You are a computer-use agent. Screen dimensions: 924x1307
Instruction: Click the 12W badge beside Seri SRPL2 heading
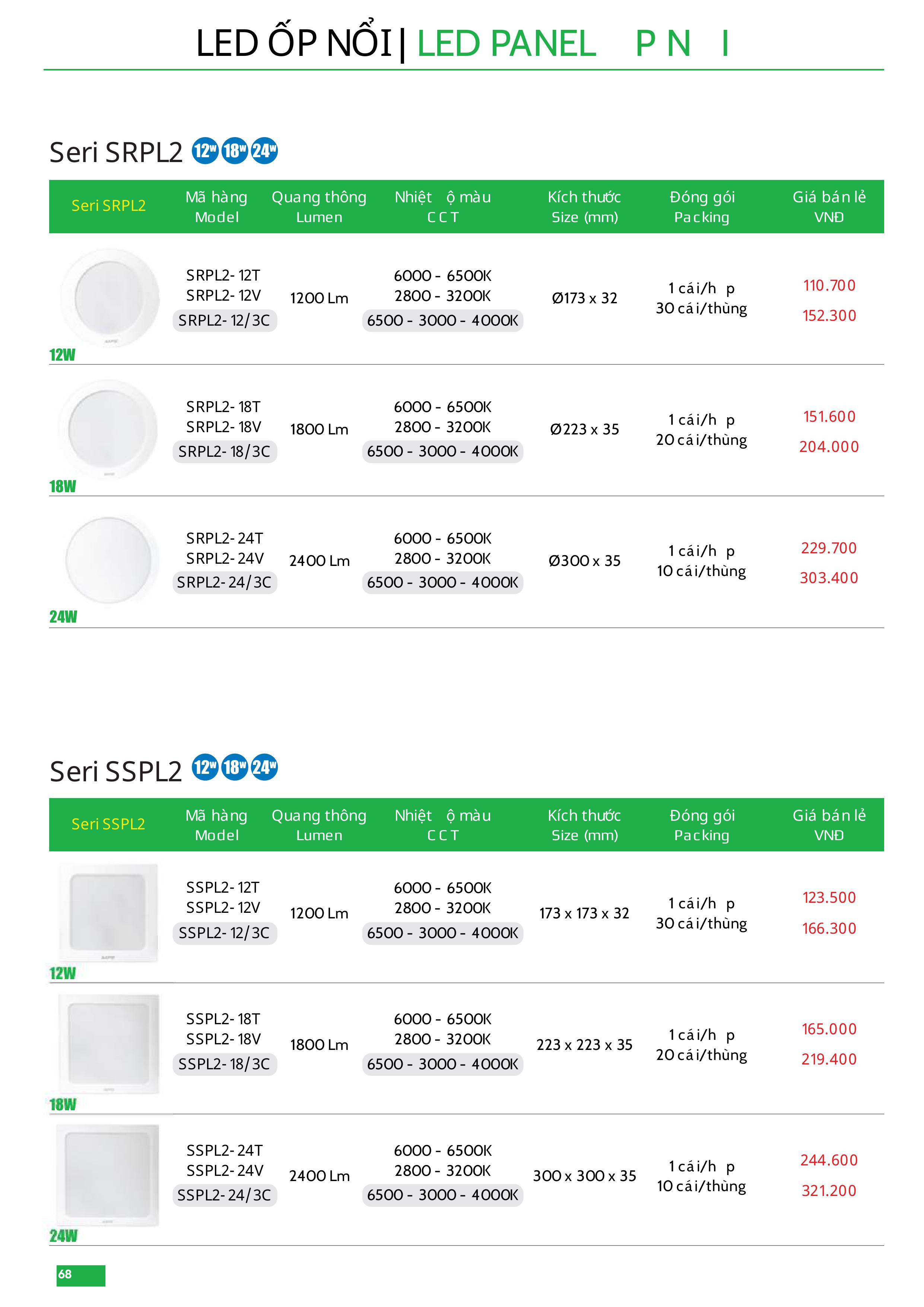pyautogui.click(x=206, y=151)
